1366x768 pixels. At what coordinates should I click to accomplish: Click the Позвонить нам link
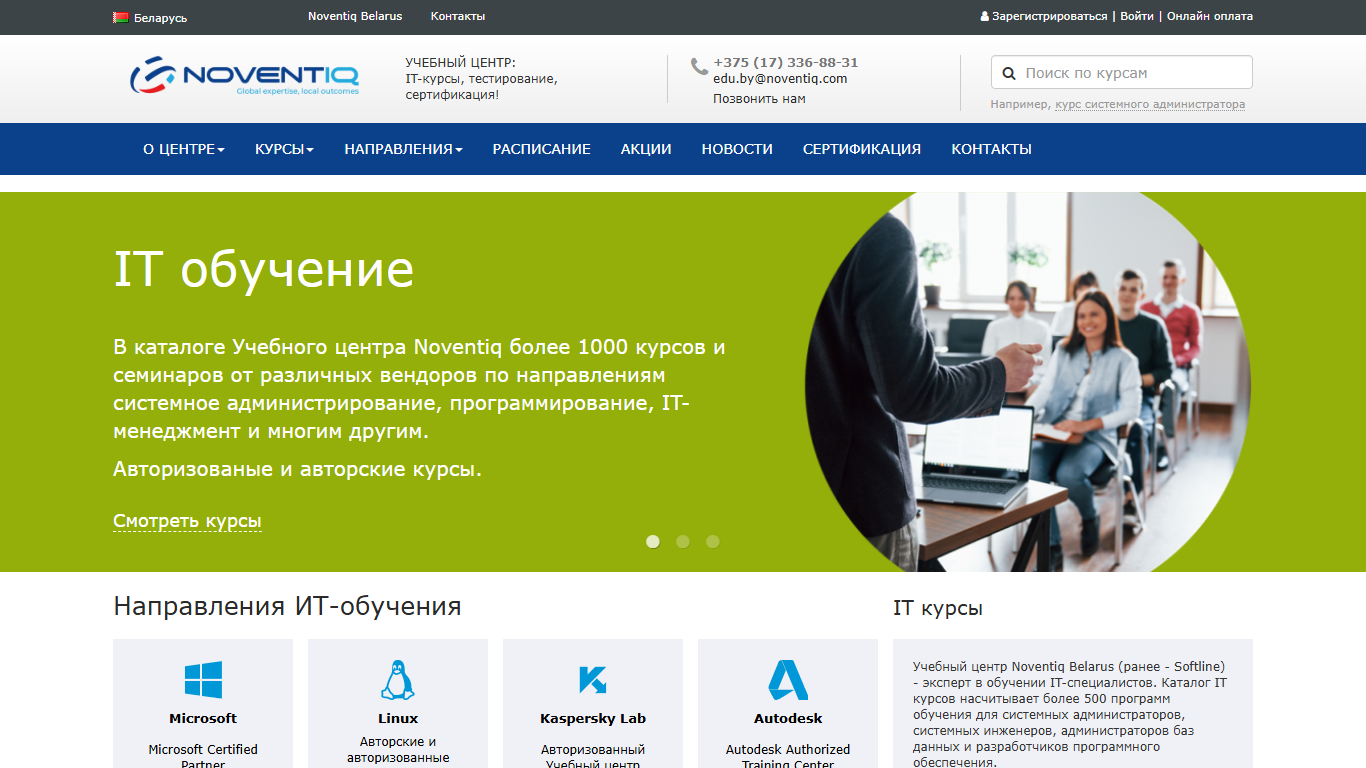click(x=759, y=99)
